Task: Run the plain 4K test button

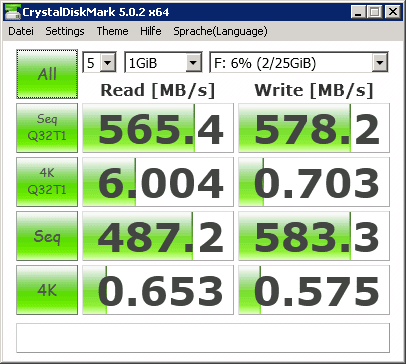Action: click(47, 290)
